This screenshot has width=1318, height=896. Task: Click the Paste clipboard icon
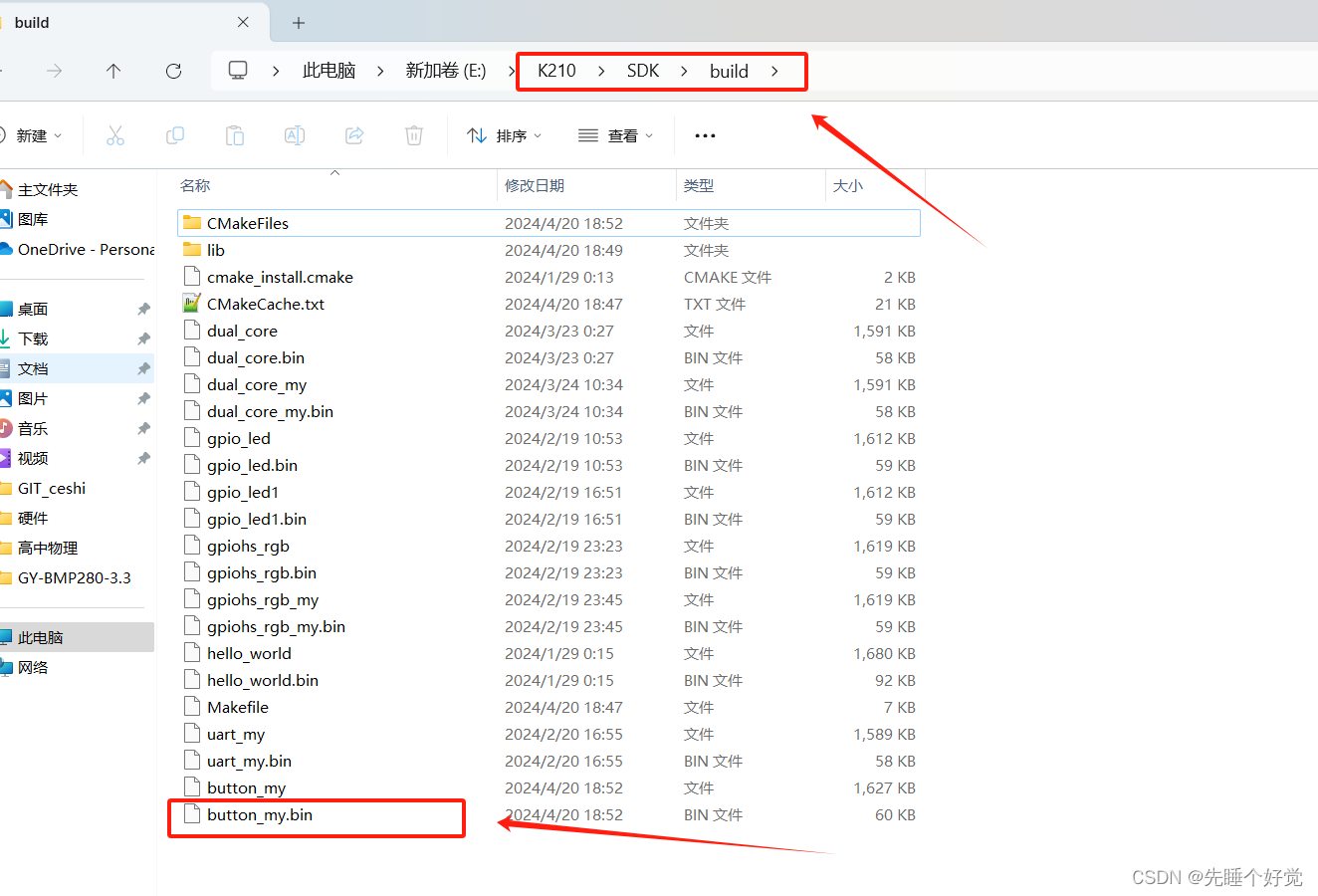tap(235, 135)
